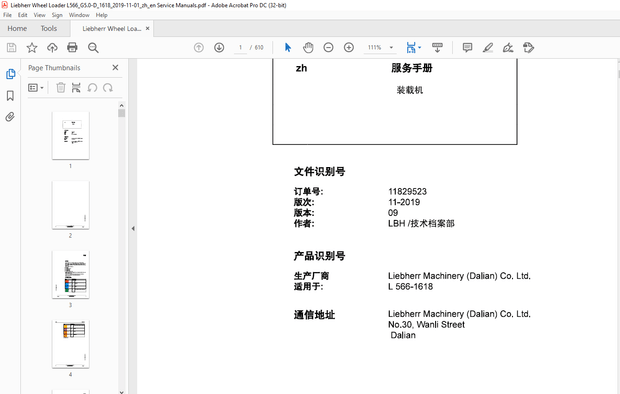Open the View menu
This screenshot has width=620, height=394.
[x=40, y=15]
